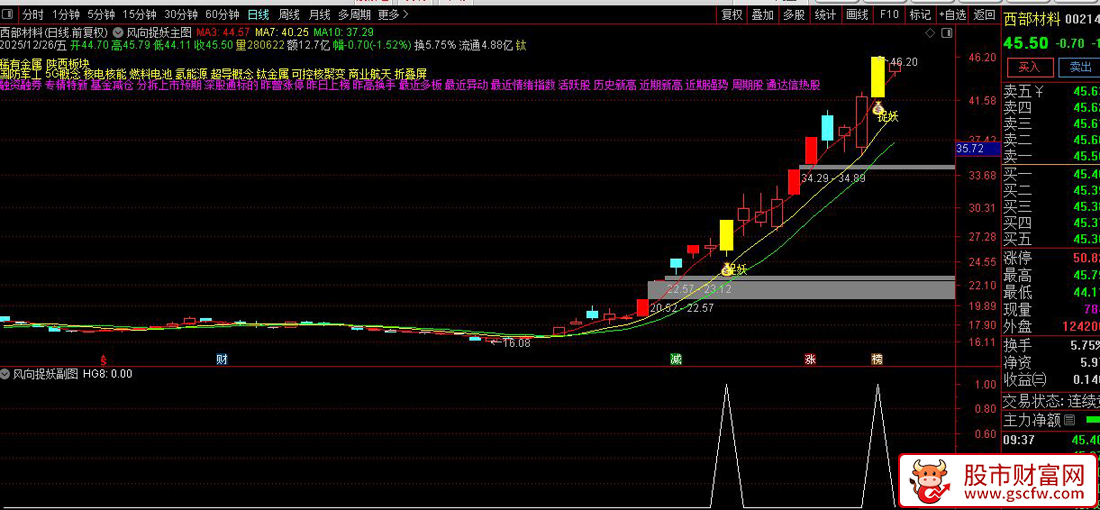Select the 月线 monthly tab
The height and width of the screenshot is (510, 1100).
[319, 14]
